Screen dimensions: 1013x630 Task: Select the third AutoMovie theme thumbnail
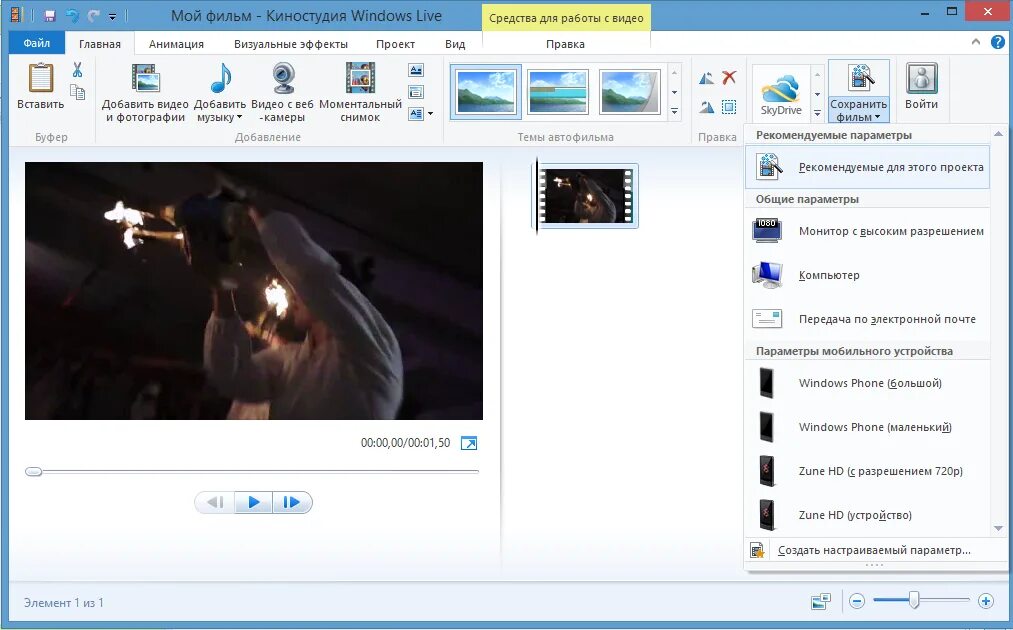[x=629, y=92]
